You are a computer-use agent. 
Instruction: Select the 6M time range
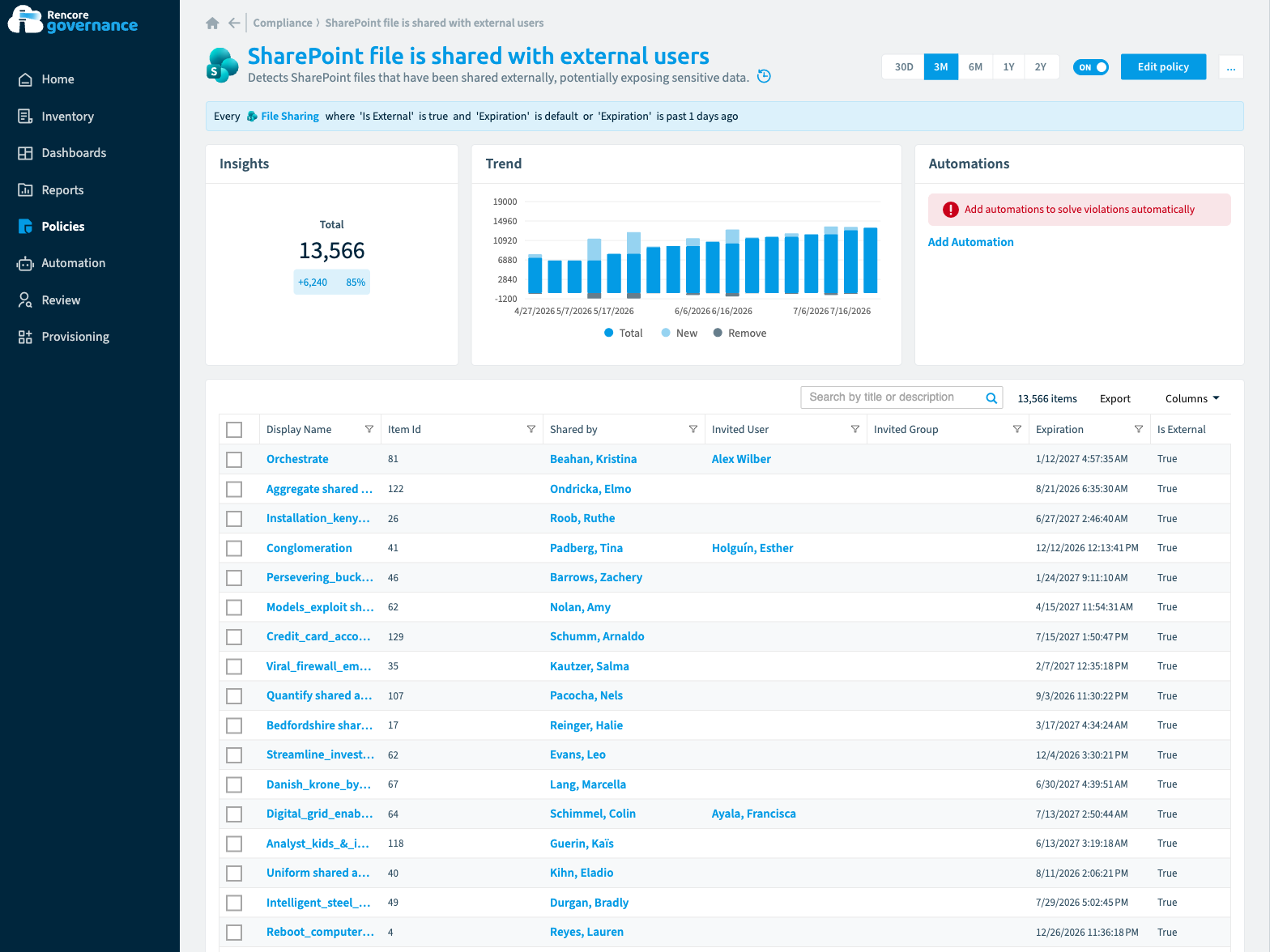(x=975, y=67)
